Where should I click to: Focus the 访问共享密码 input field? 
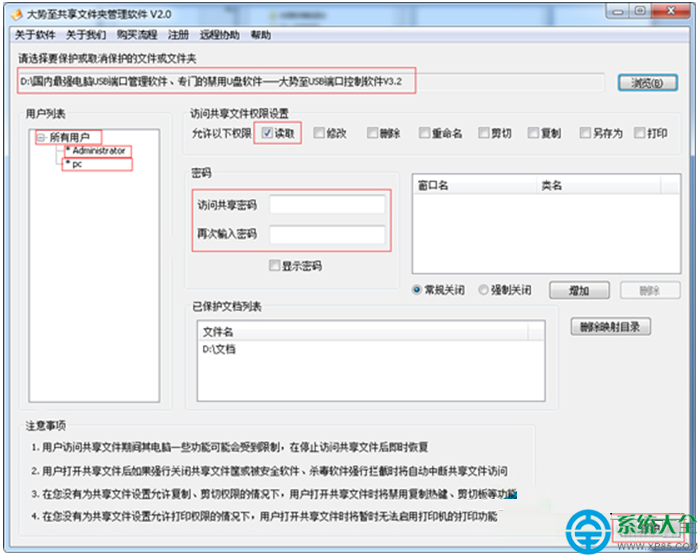coord(327,205)
